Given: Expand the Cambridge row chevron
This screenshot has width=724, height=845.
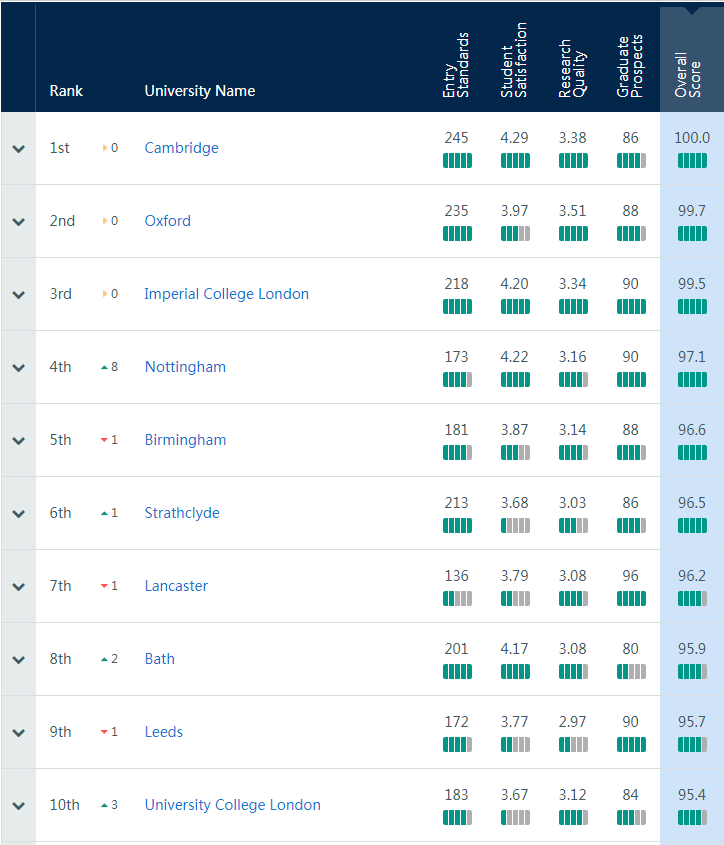Looking at the screenshot, I should 19,149.
